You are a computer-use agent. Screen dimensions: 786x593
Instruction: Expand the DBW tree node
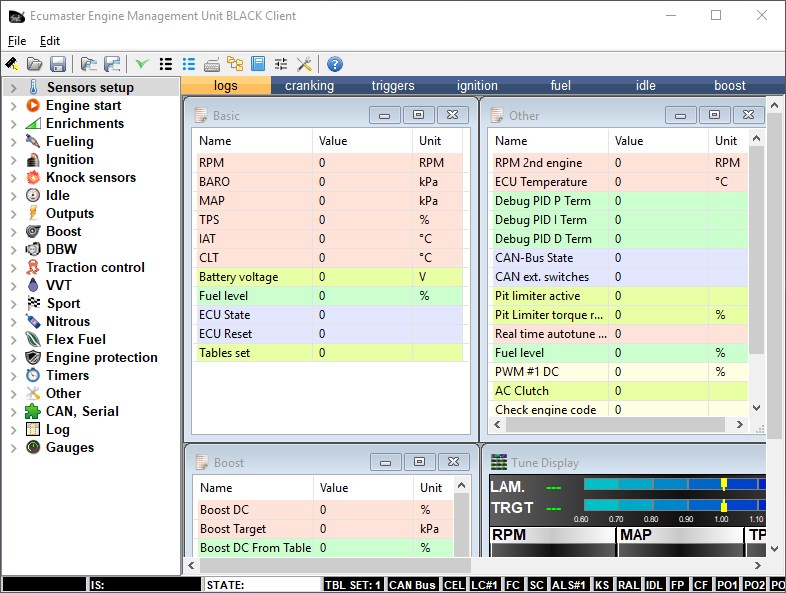point(14,250)
